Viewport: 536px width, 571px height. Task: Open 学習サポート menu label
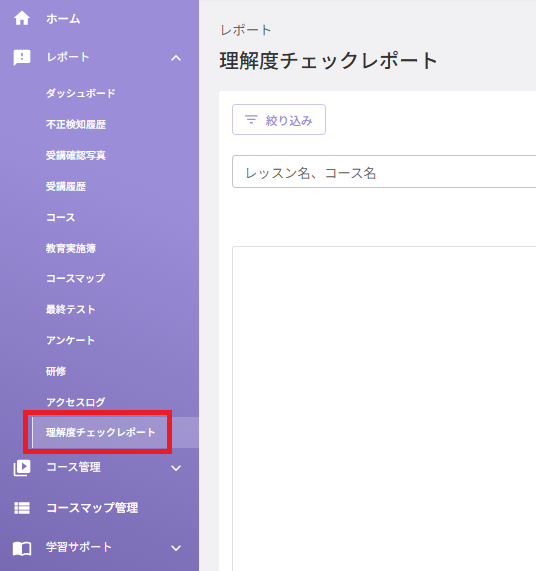coord(79,547)
